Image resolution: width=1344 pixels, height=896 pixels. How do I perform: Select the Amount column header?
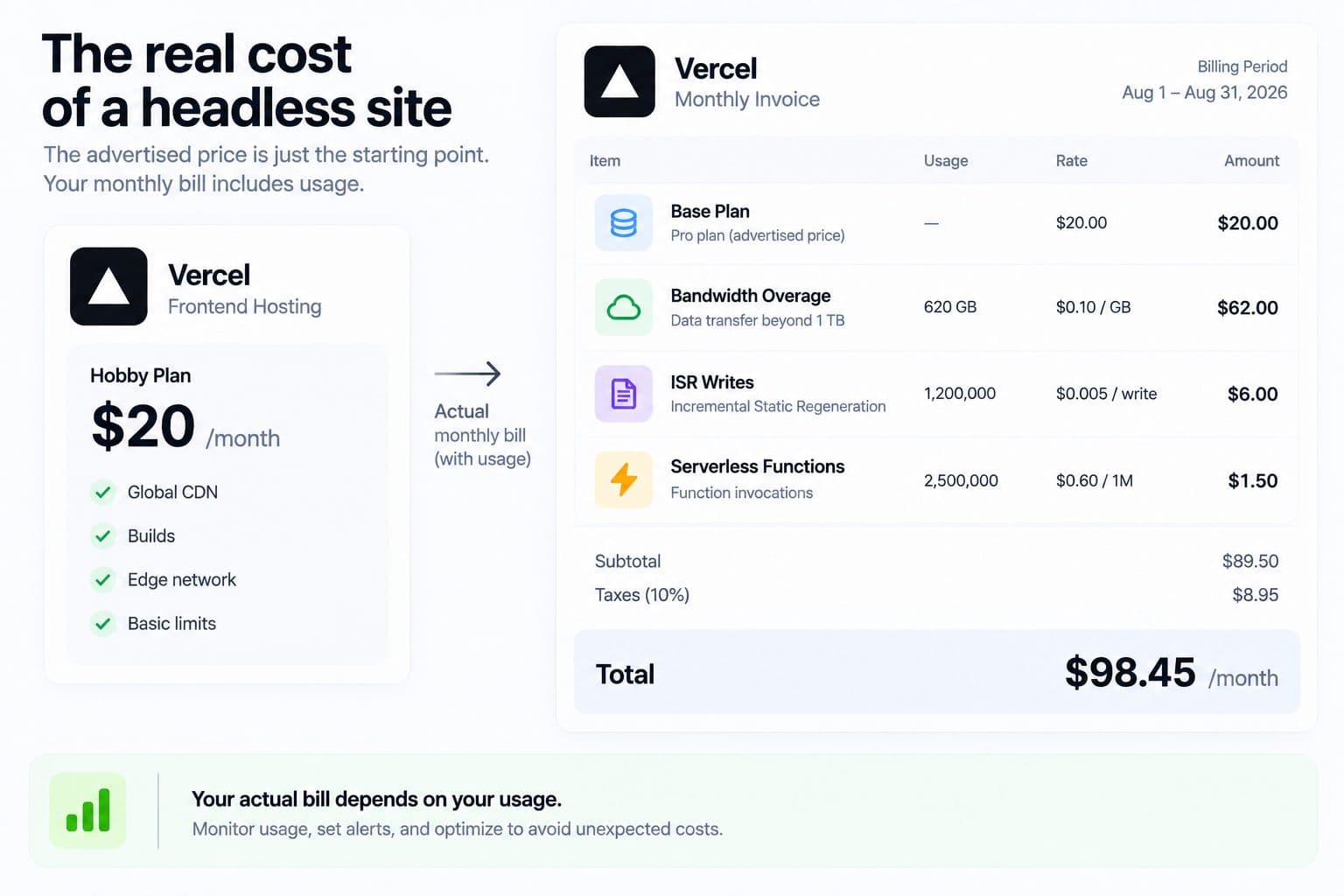coord(1251,161)
